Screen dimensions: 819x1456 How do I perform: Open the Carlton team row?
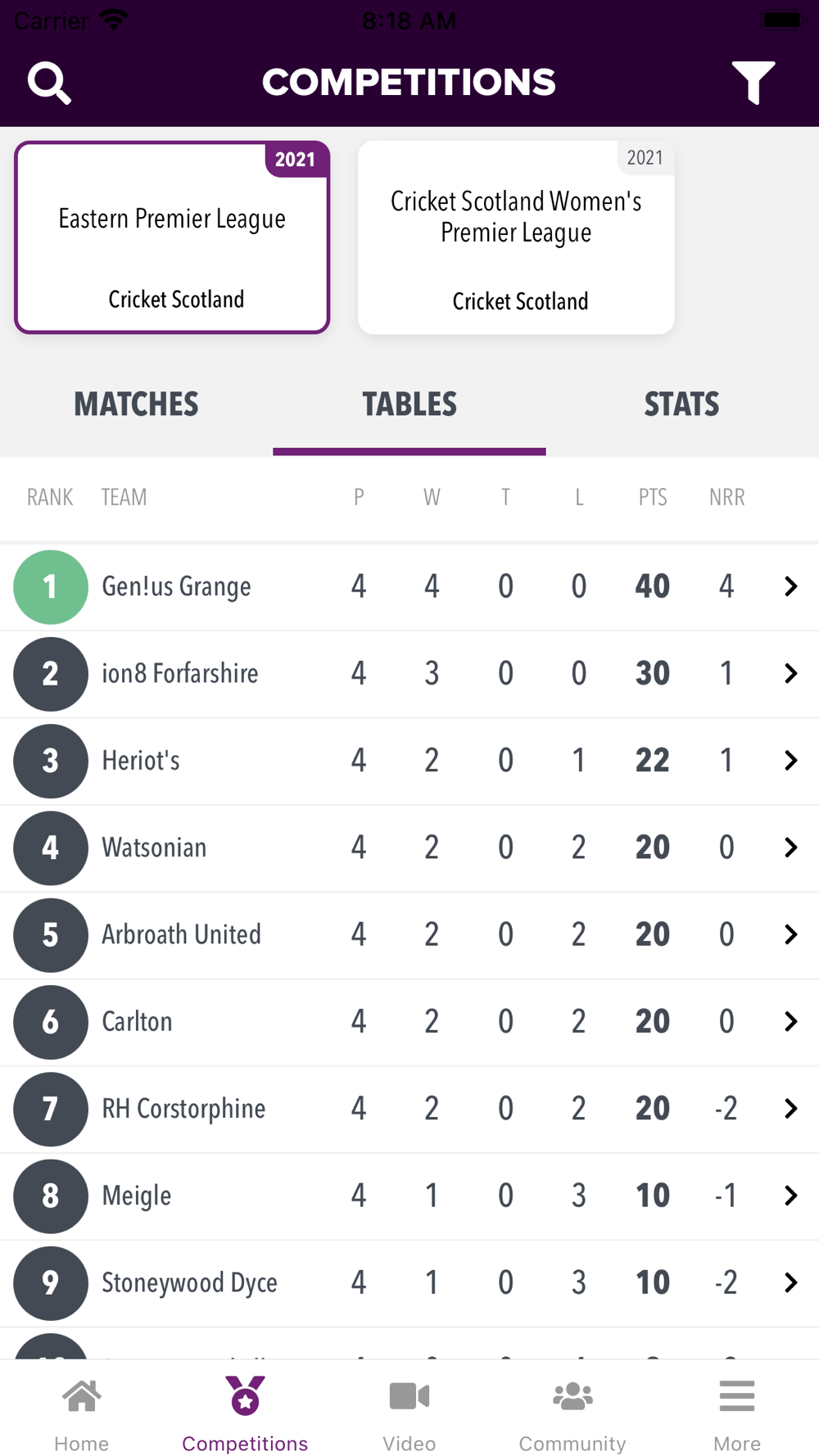pos(409,1022)
